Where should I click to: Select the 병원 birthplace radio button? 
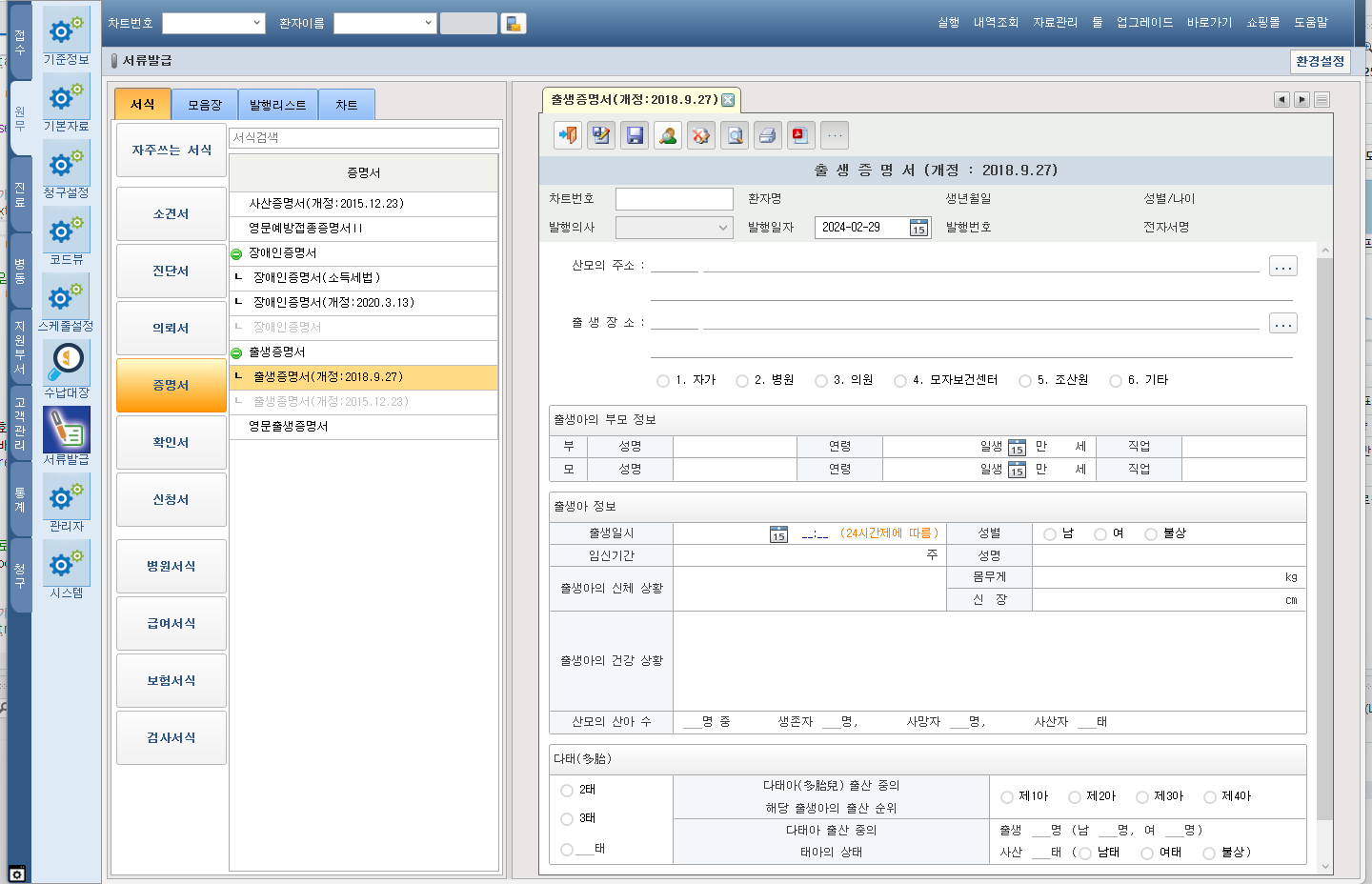coord(742,381)
